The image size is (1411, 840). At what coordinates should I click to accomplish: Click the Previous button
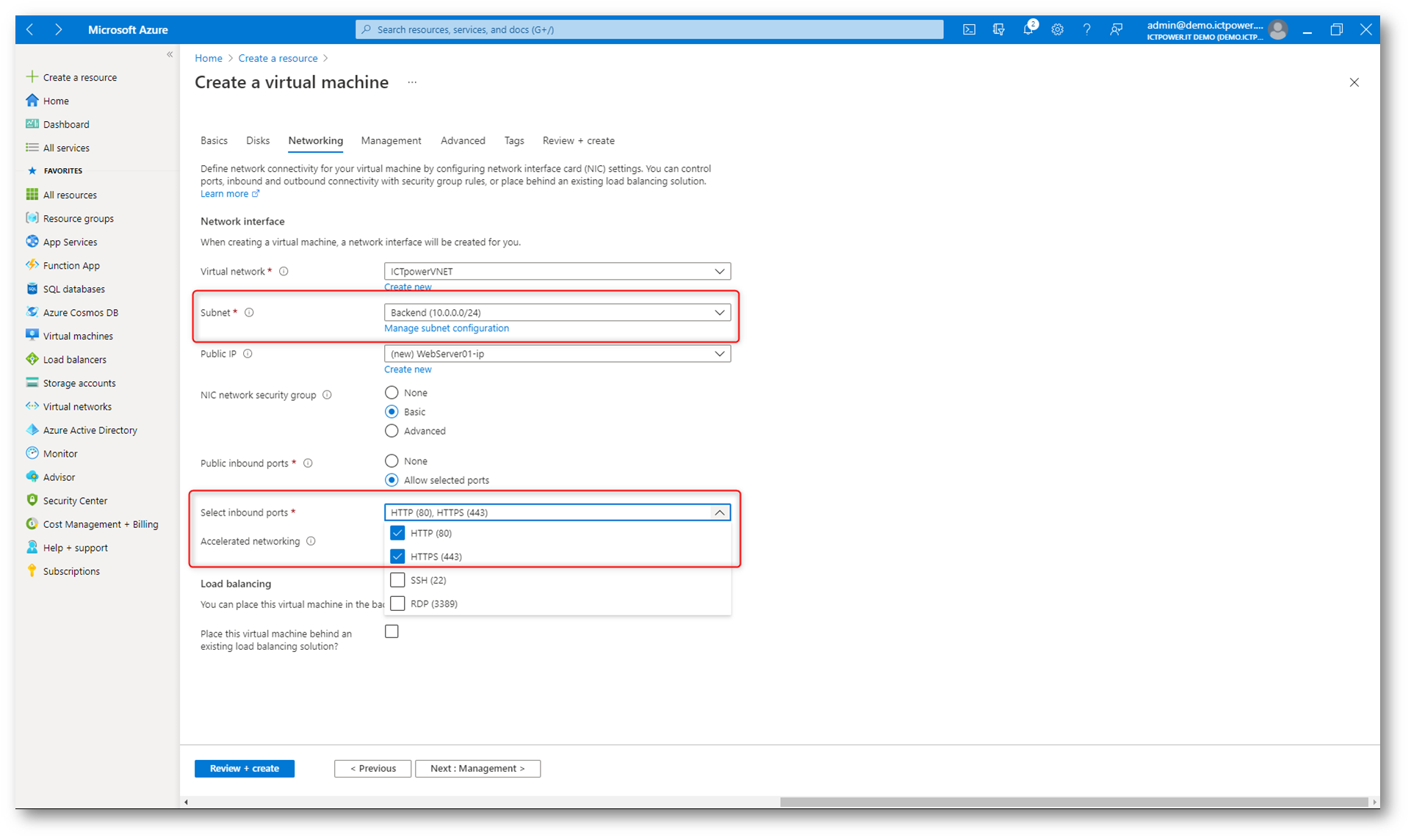tap(372, 768)
